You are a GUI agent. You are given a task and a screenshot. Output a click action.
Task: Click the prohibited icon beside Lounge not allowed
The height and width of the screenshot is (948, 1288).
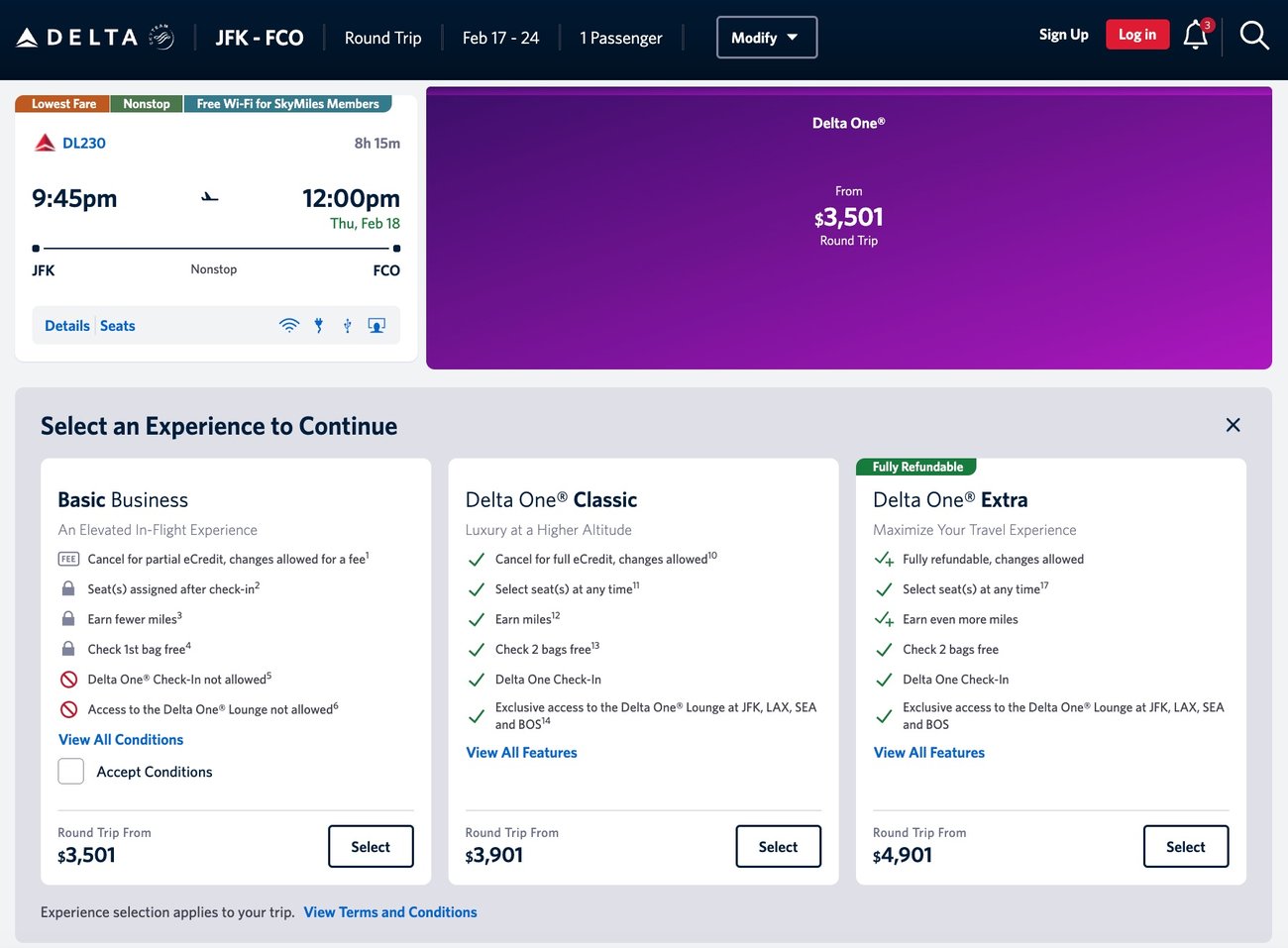(x=68, y=709)
